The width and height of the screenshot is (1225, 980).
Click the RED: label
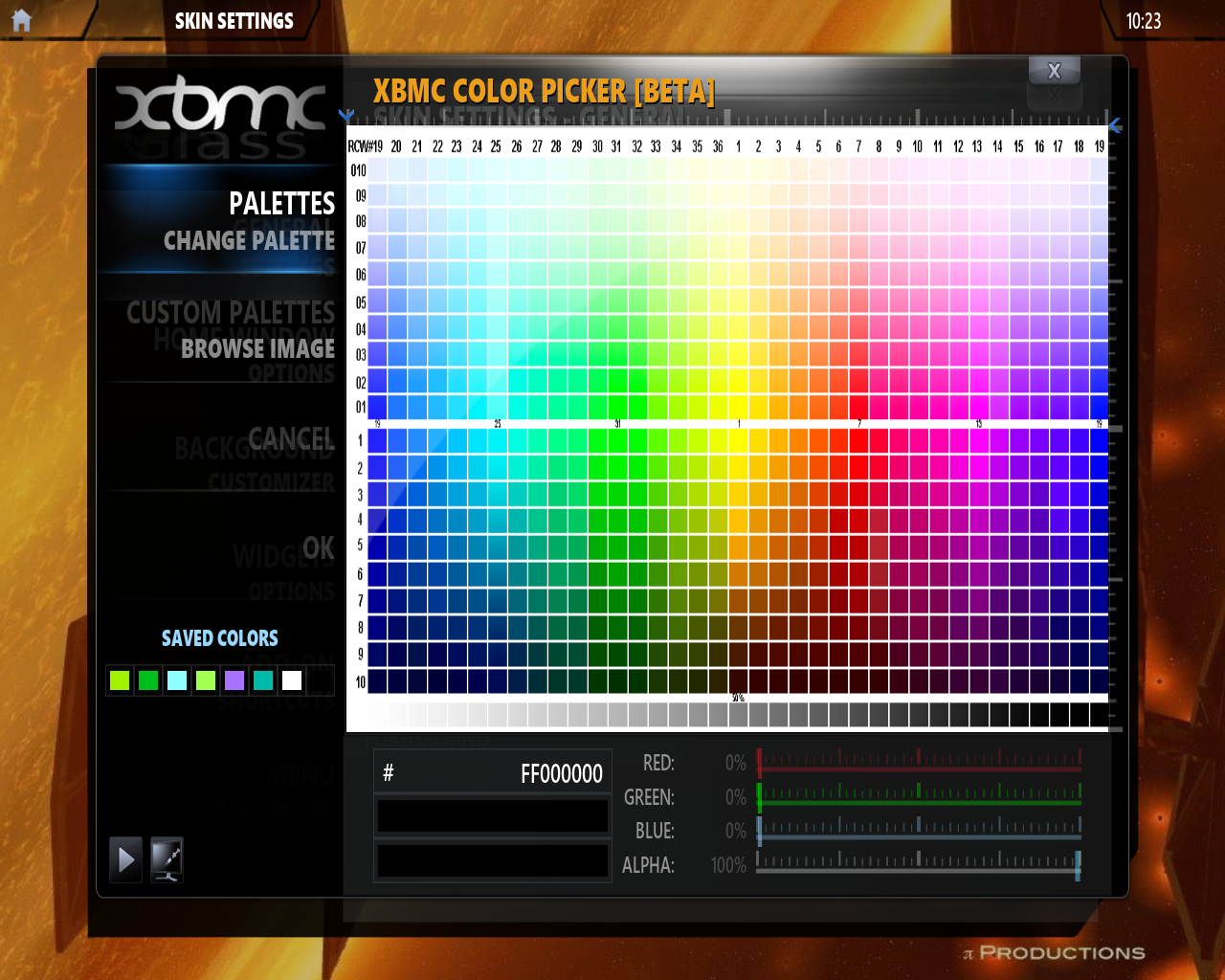(x=658, y=763)
